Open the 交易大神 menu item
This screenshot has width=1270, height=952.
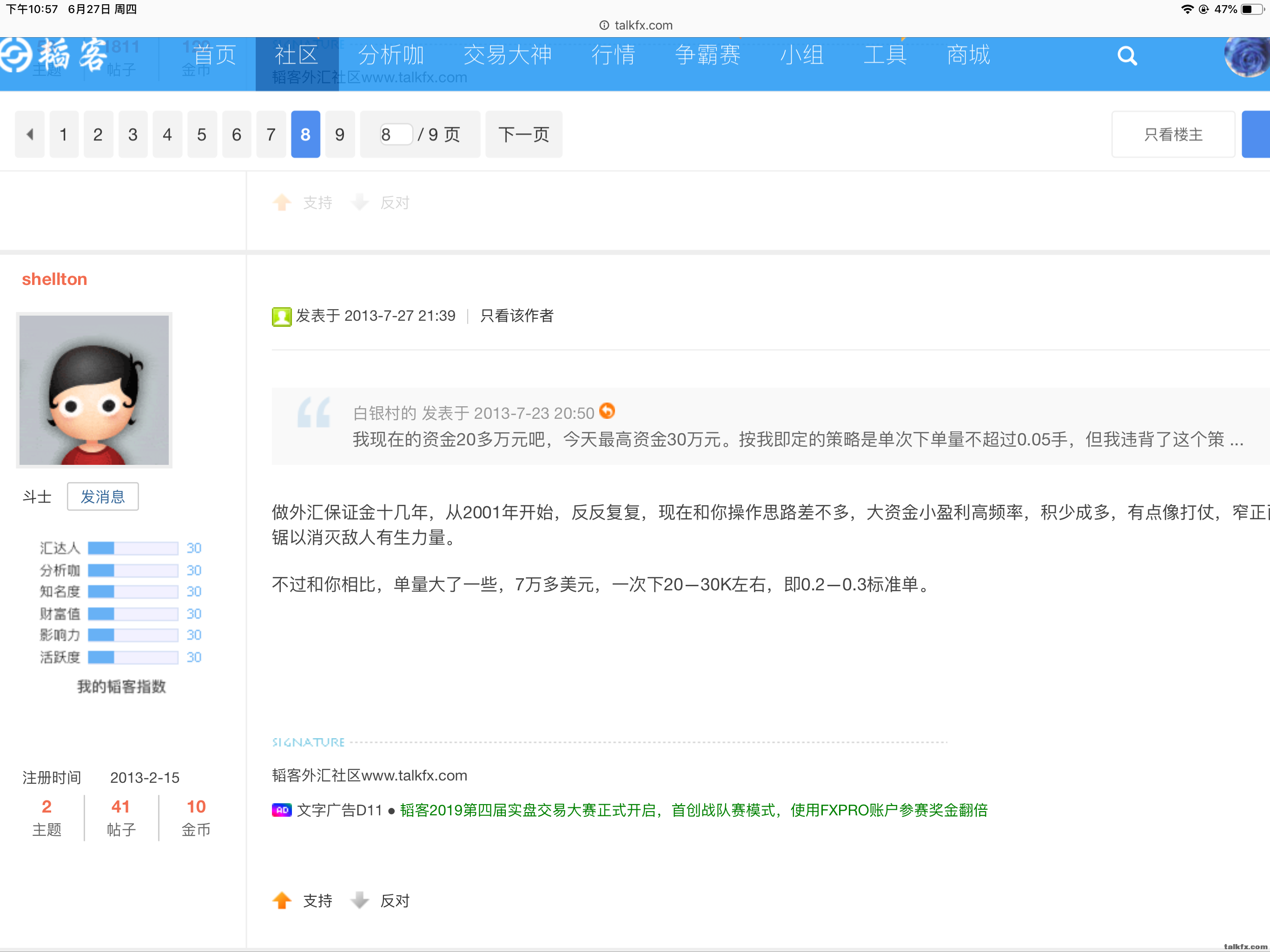coord(508,56)
